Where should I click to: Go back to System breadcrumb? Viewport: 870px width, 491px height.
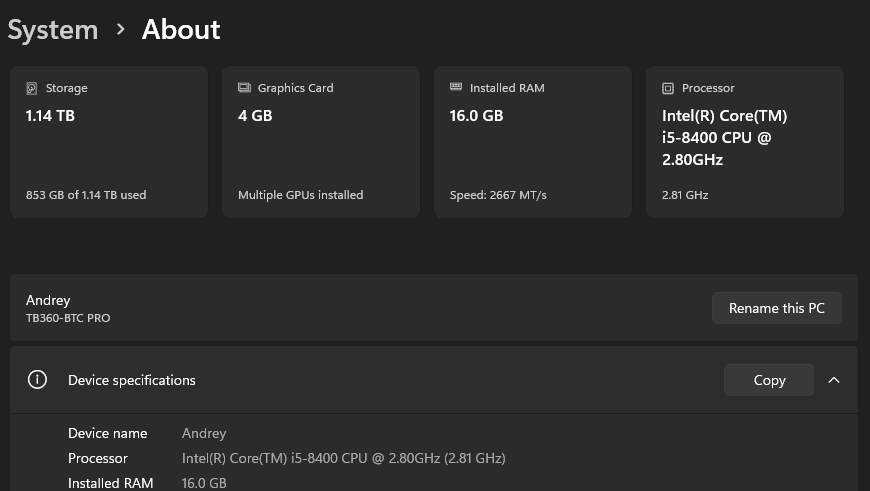pos(53,30)
